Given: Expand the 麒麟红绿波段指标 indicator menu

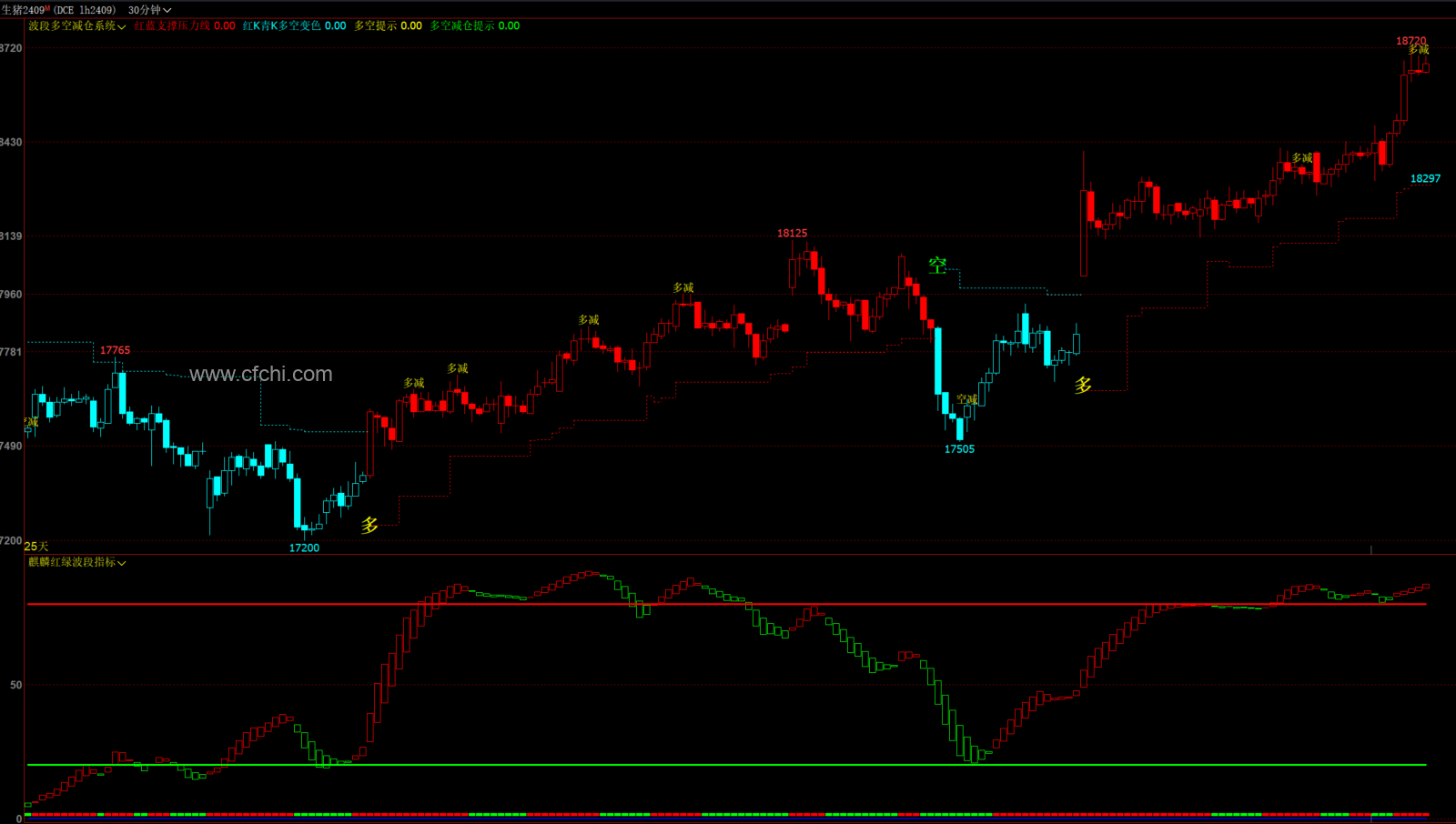Looking at the screenshot, I should (77, 562).
